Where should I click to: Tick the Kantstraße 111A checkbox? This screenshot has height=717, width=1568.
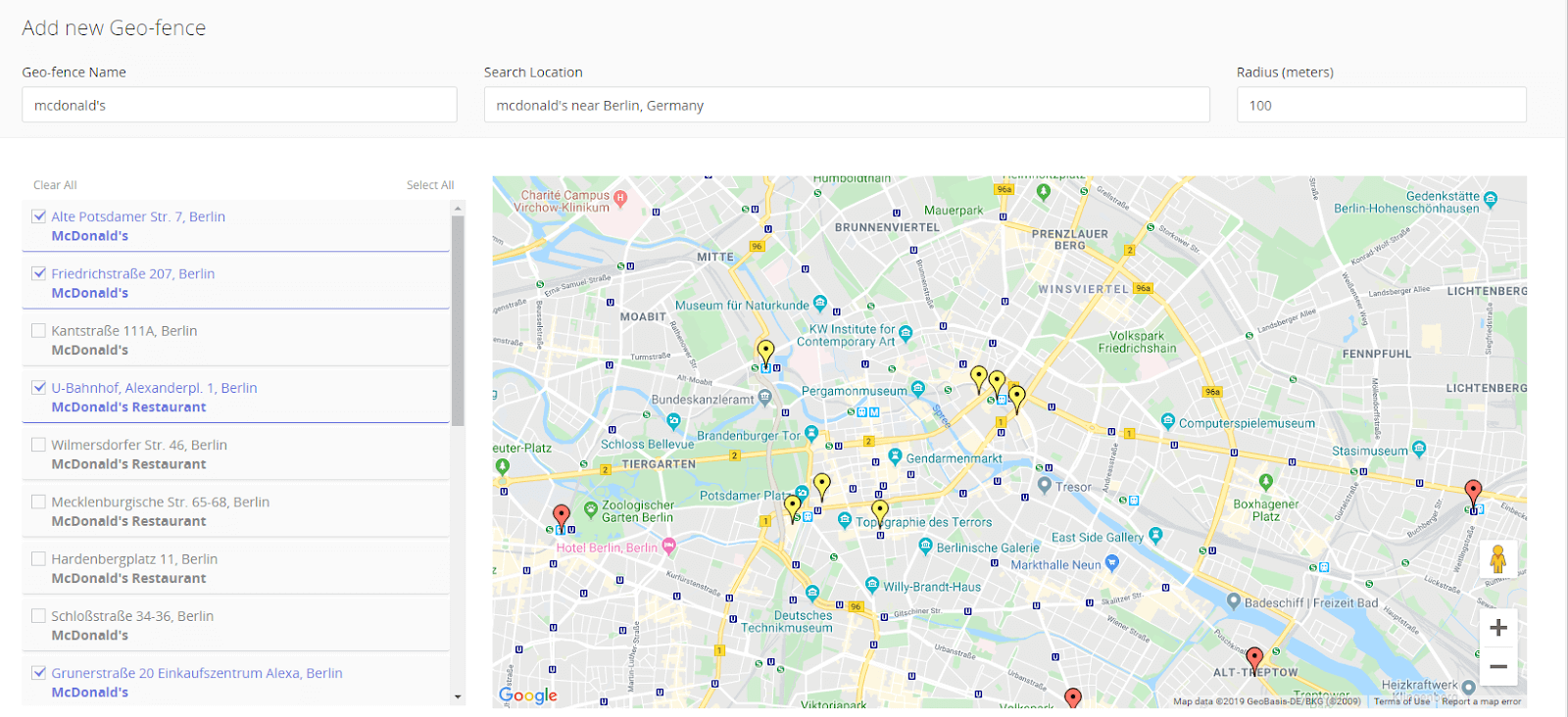39,330
